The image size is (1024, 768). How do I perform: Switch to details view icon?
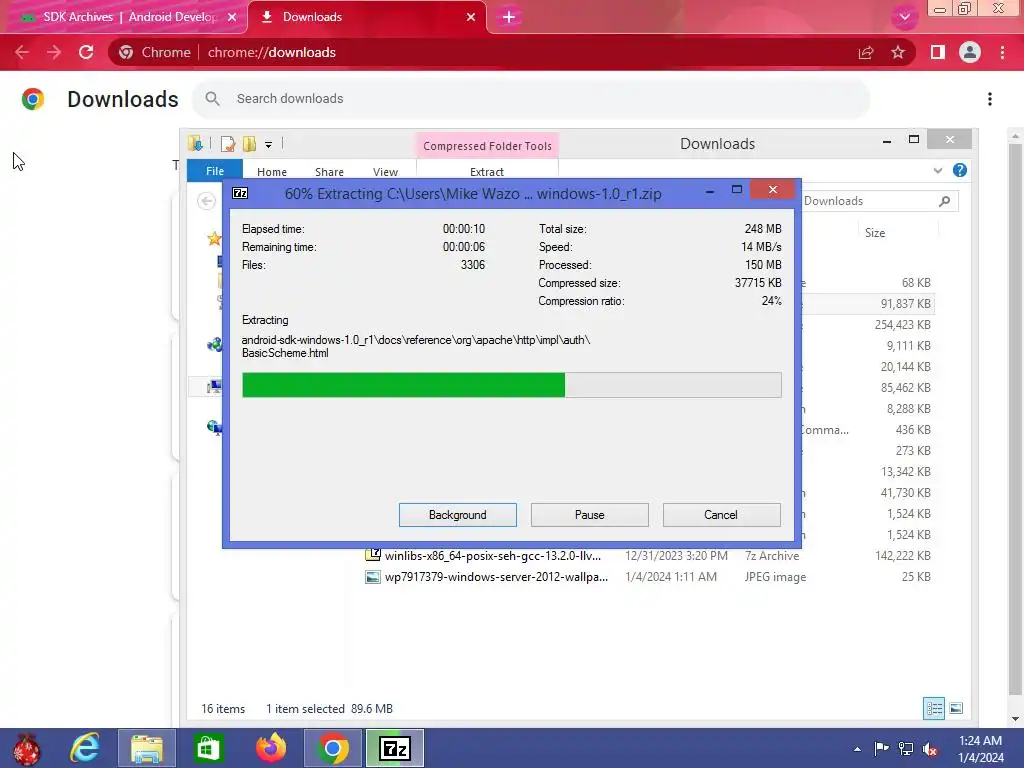[x=934, y=709]
